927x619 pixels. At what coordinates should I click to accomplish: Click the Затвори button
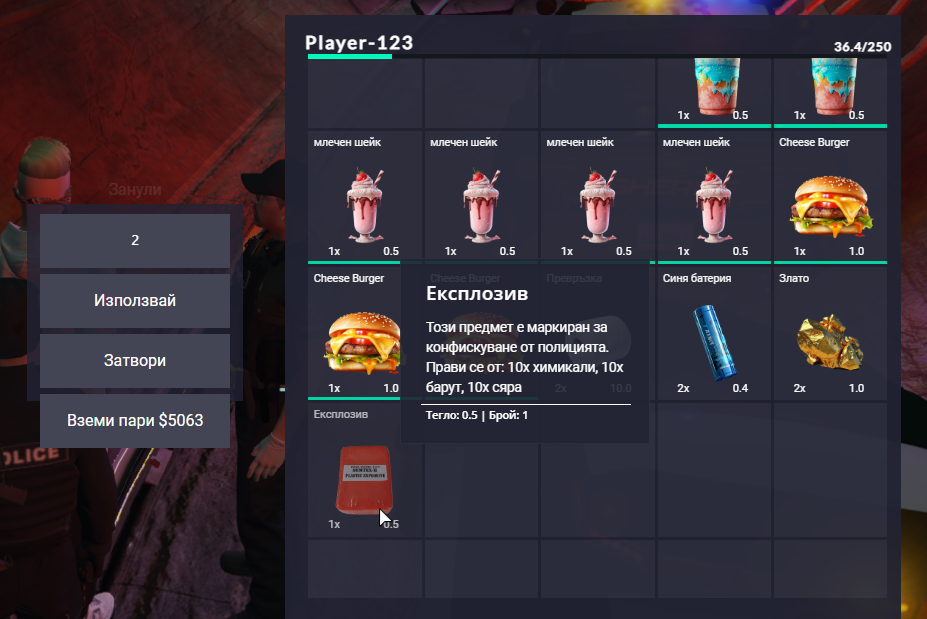pyautogui.click(x=135, y=361)
